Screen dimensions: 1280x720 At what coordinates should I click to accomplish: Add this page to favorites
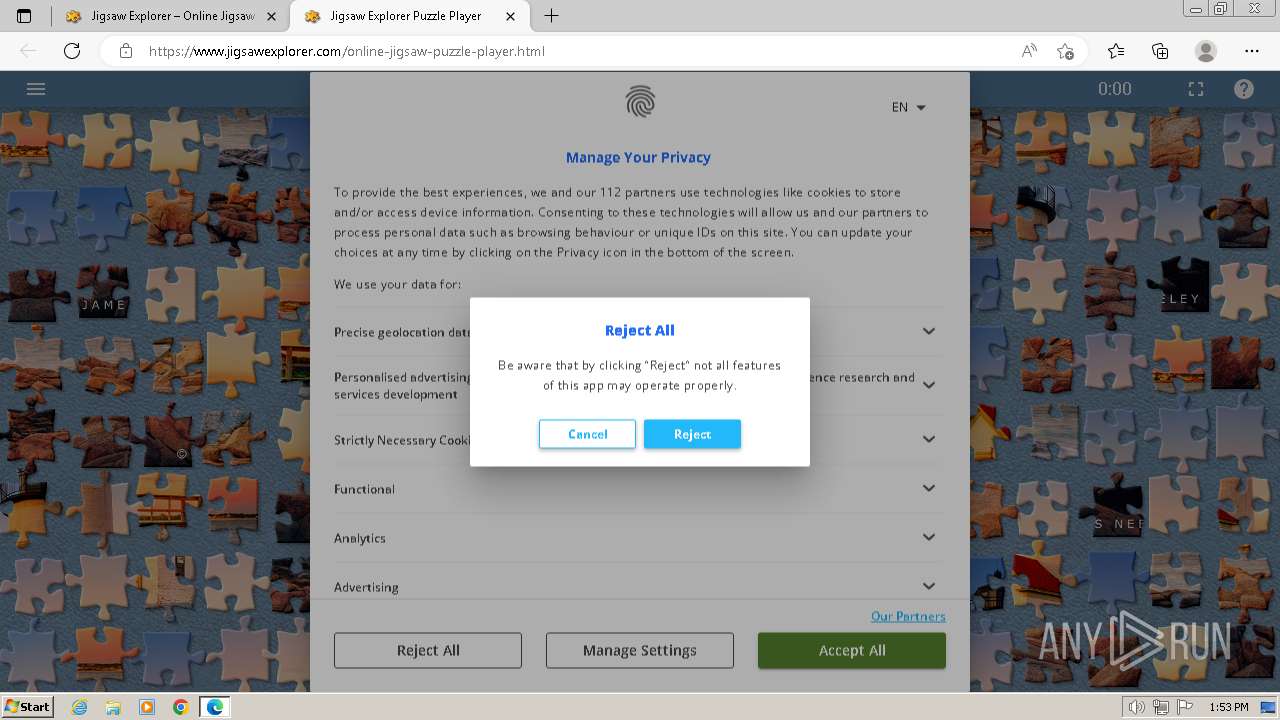click(x=1066, y=51)
